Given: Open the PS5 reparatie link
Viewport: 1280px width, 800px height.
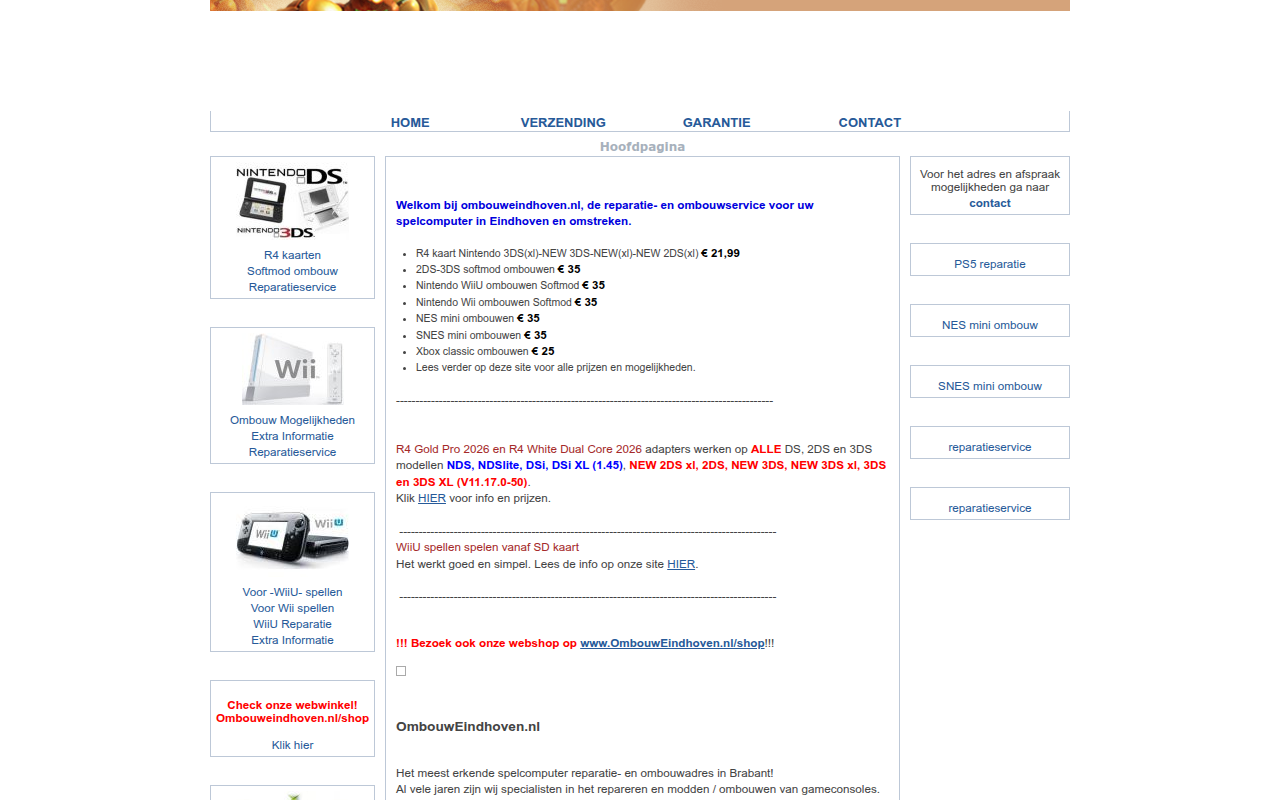Looking at the screenshot, I should [x=990, y=264].
